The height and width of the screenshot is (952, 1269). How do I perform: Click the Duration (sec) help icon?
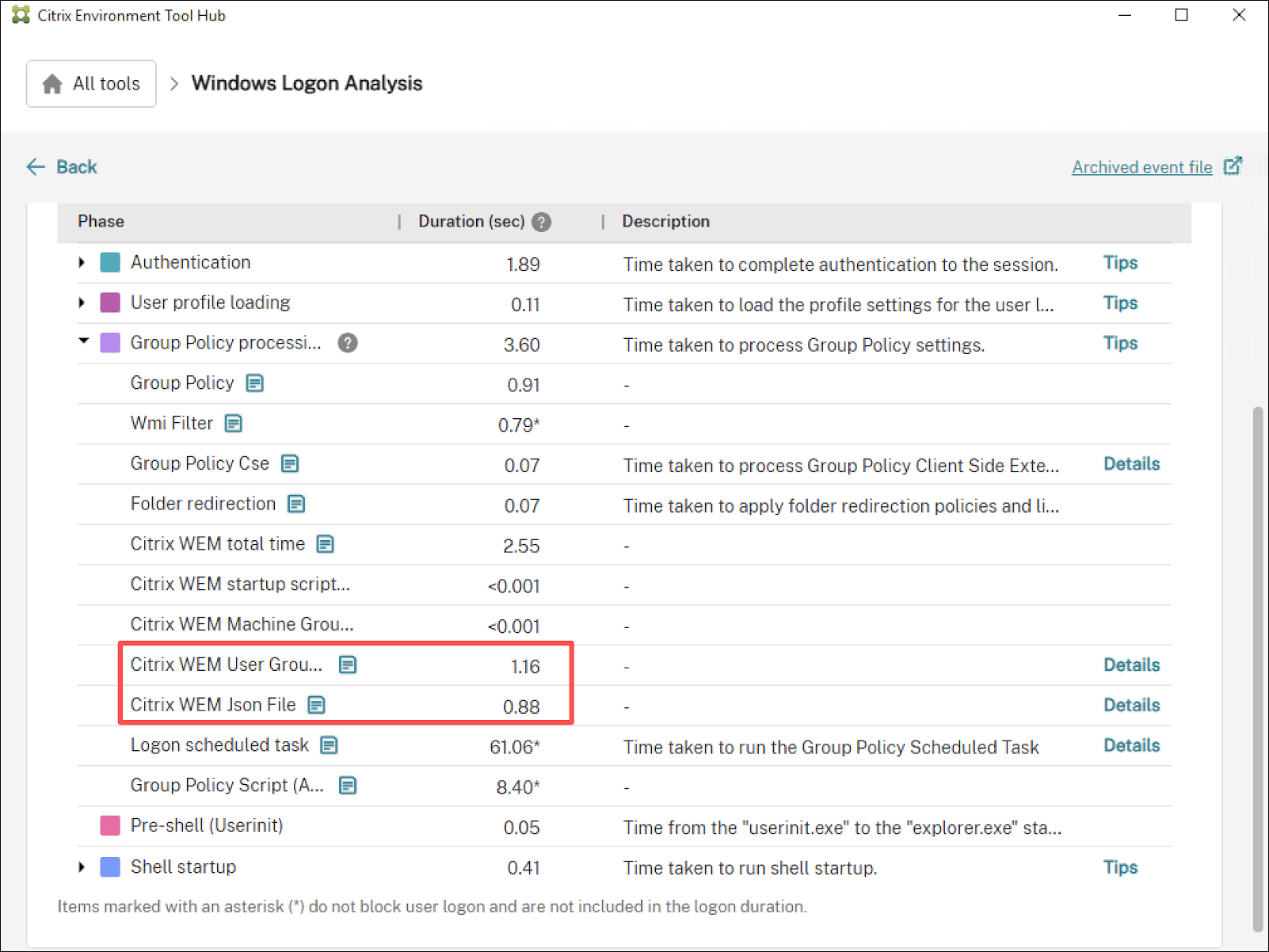[x=542, y=222]
